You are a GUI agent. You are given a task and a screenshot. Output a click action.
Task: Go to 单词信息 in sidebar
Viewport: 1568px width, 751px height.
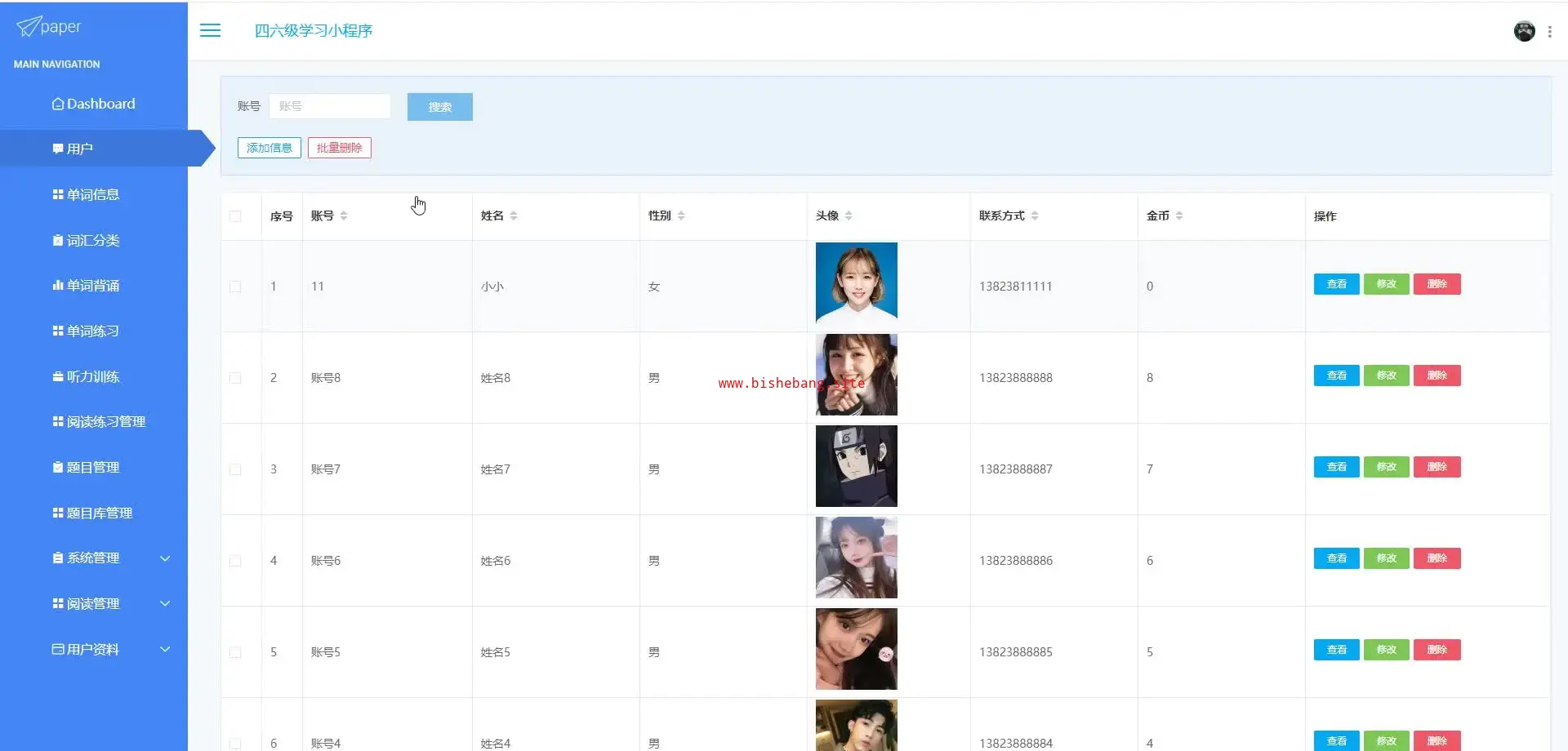click(x=94, y=194)
